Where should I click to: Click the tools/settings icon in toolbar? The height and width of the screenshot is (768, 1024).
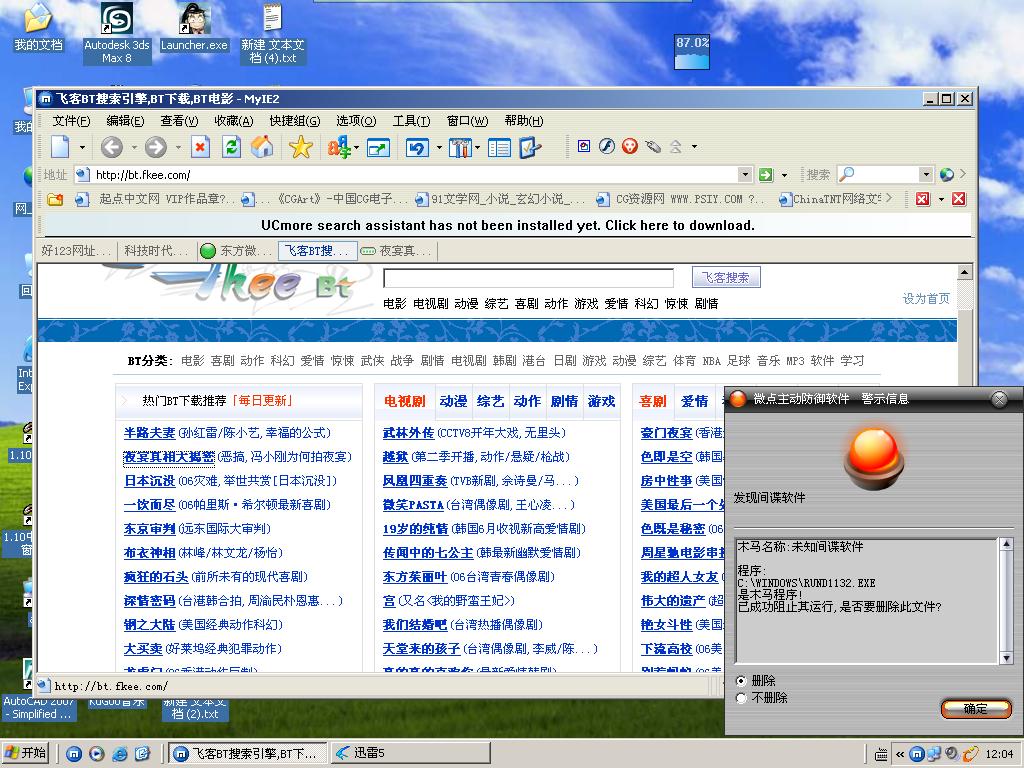tap(460, 148)
